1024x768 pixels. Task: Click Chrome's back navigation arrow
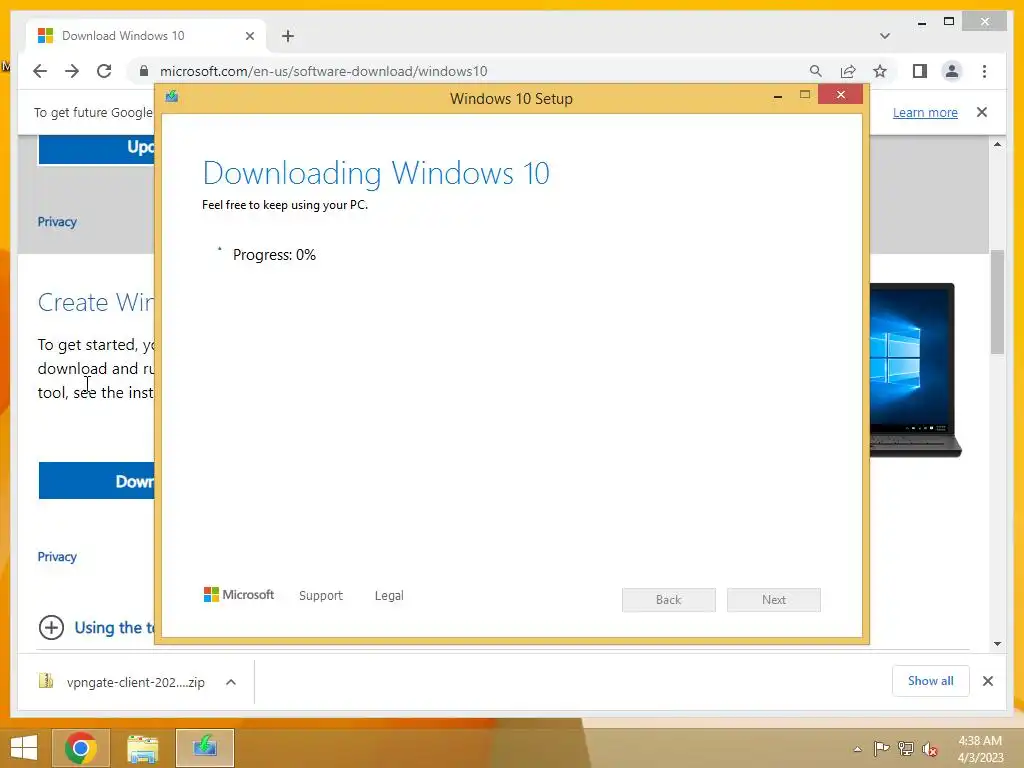(x=40, y=71)
